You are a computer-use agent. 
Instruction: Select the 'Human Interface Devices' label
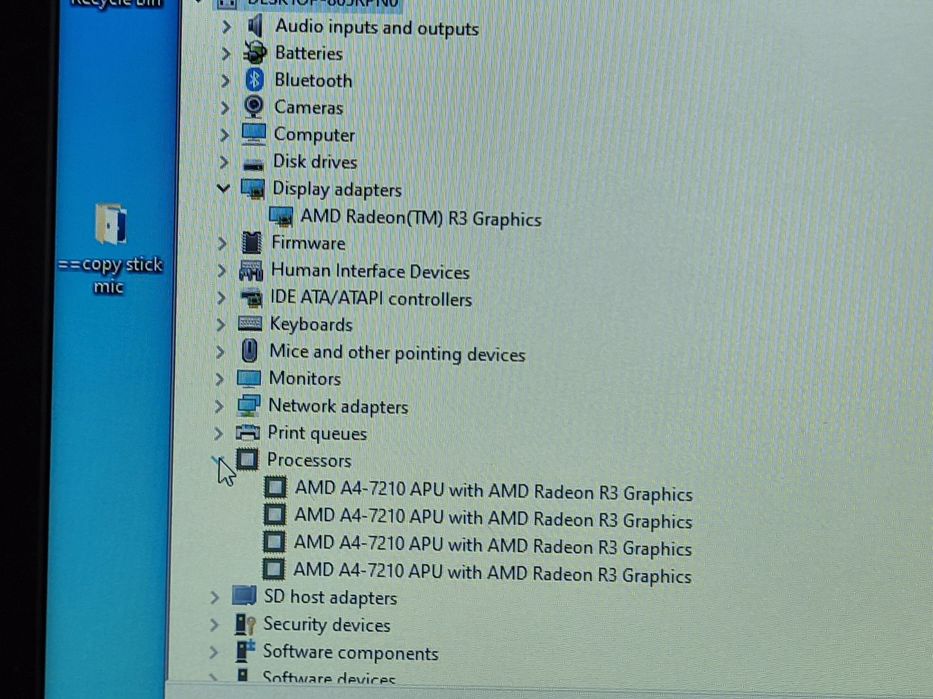(370, 271)
